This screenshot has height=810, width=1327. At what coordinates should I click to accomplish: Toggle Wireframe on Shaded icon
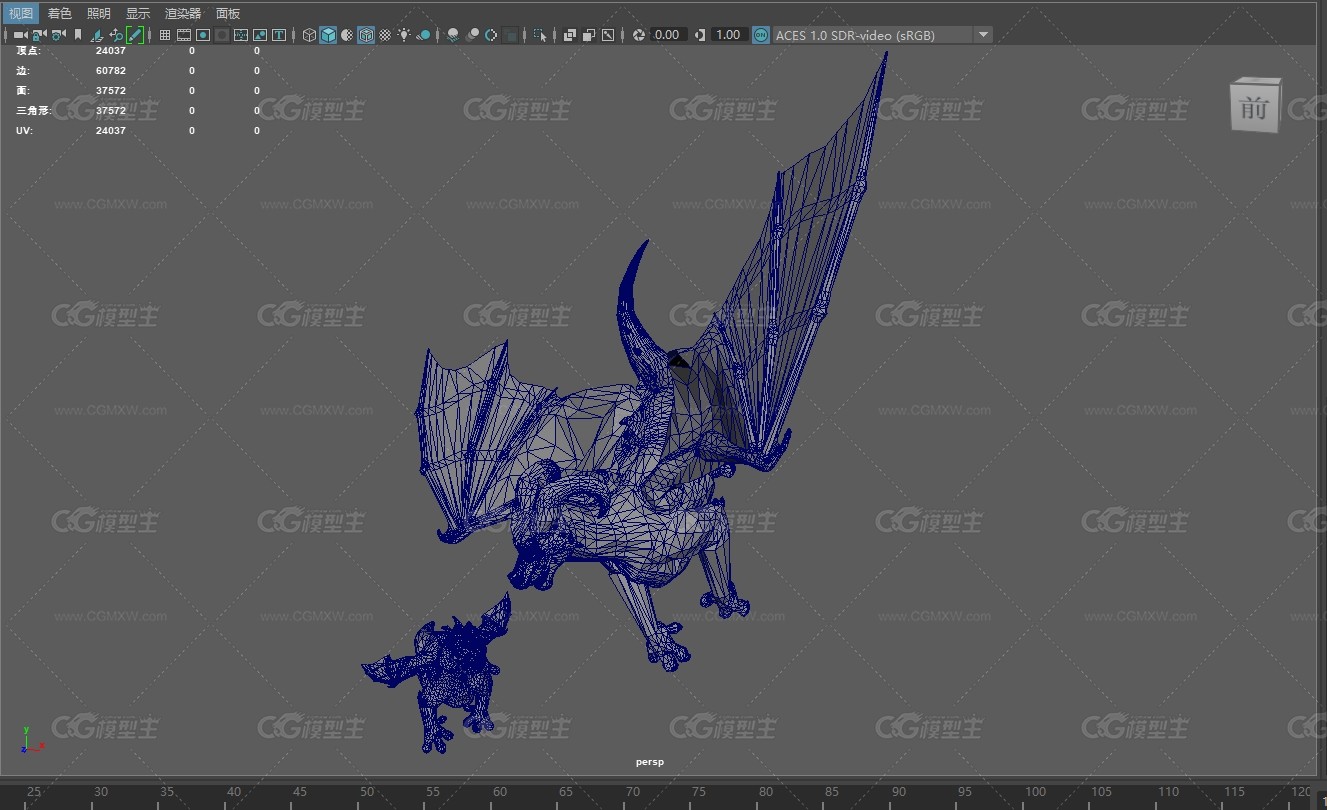(x=366, y=35)
